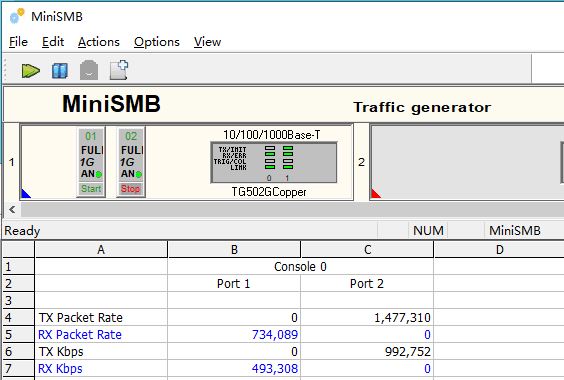This screenshot has width=564, height=380.
Task: Click the TG502GCopper module label
Action: point(269,192)
